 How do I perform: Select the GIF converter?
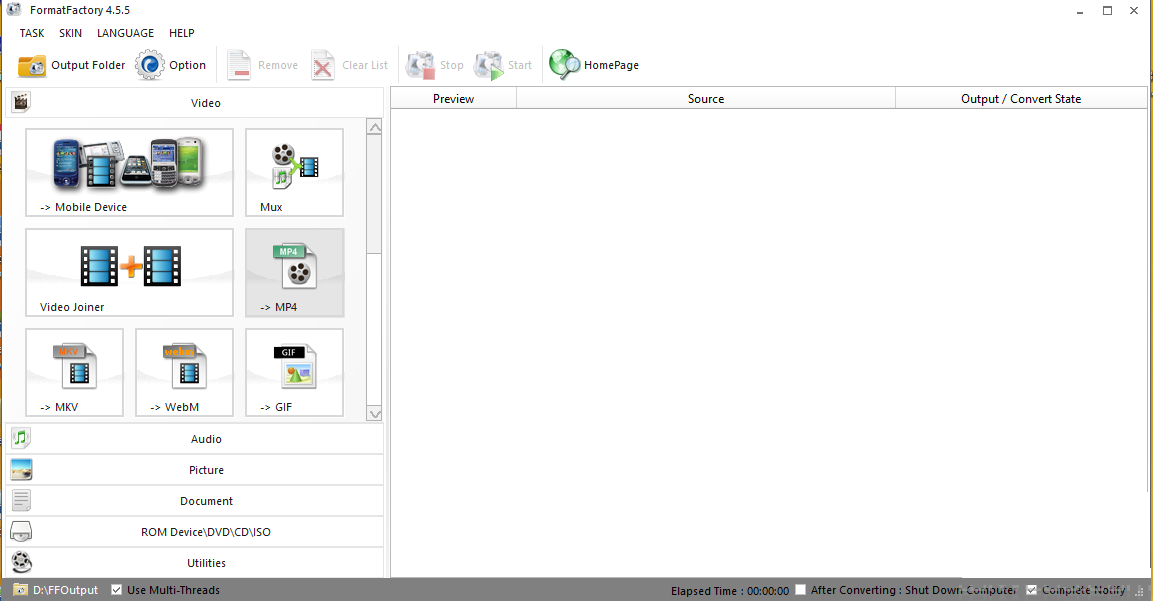tap(294, 372)
